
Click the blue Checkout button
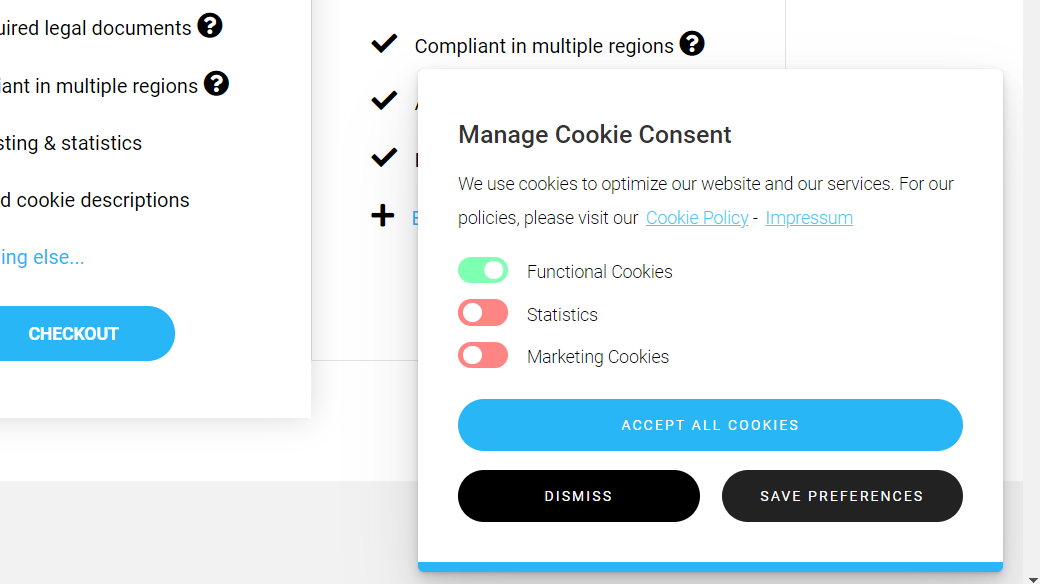(75, 334)
